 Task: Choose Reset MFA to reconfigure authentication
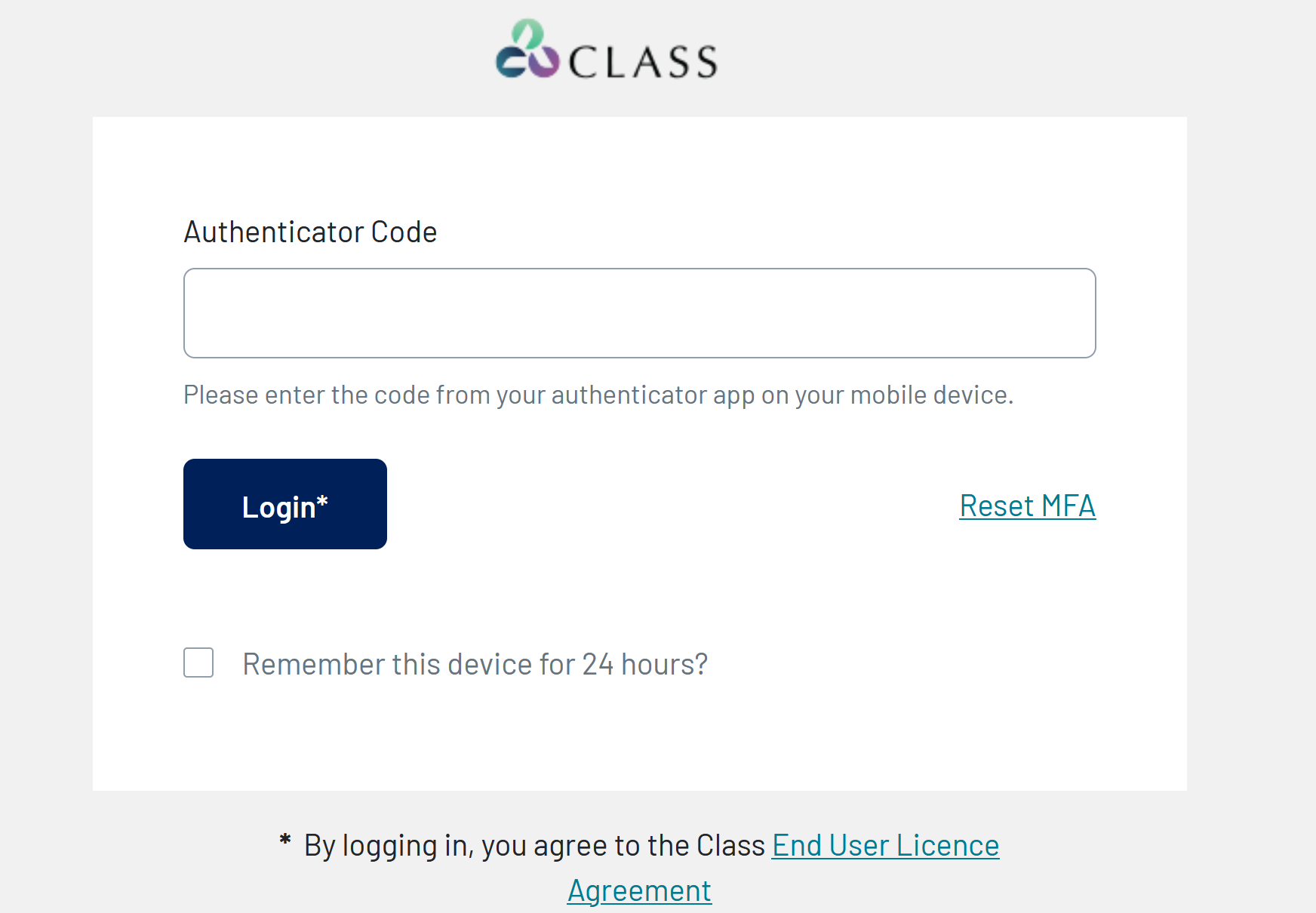tap(1027, 506)
